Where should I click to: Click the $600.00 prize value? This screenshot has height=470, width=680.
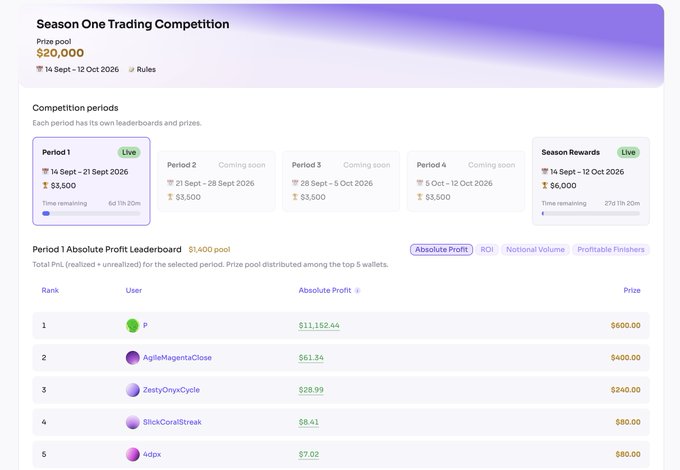625,325
